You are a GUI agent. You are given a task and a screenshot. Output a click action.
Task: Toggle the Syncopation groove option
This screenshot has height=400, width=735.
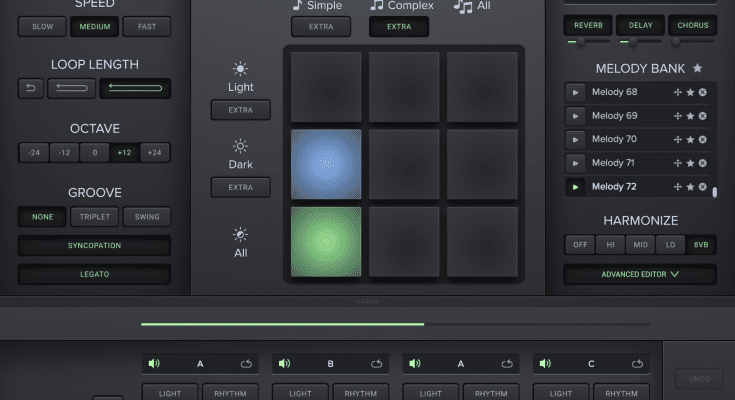click(x=94, y=245)
